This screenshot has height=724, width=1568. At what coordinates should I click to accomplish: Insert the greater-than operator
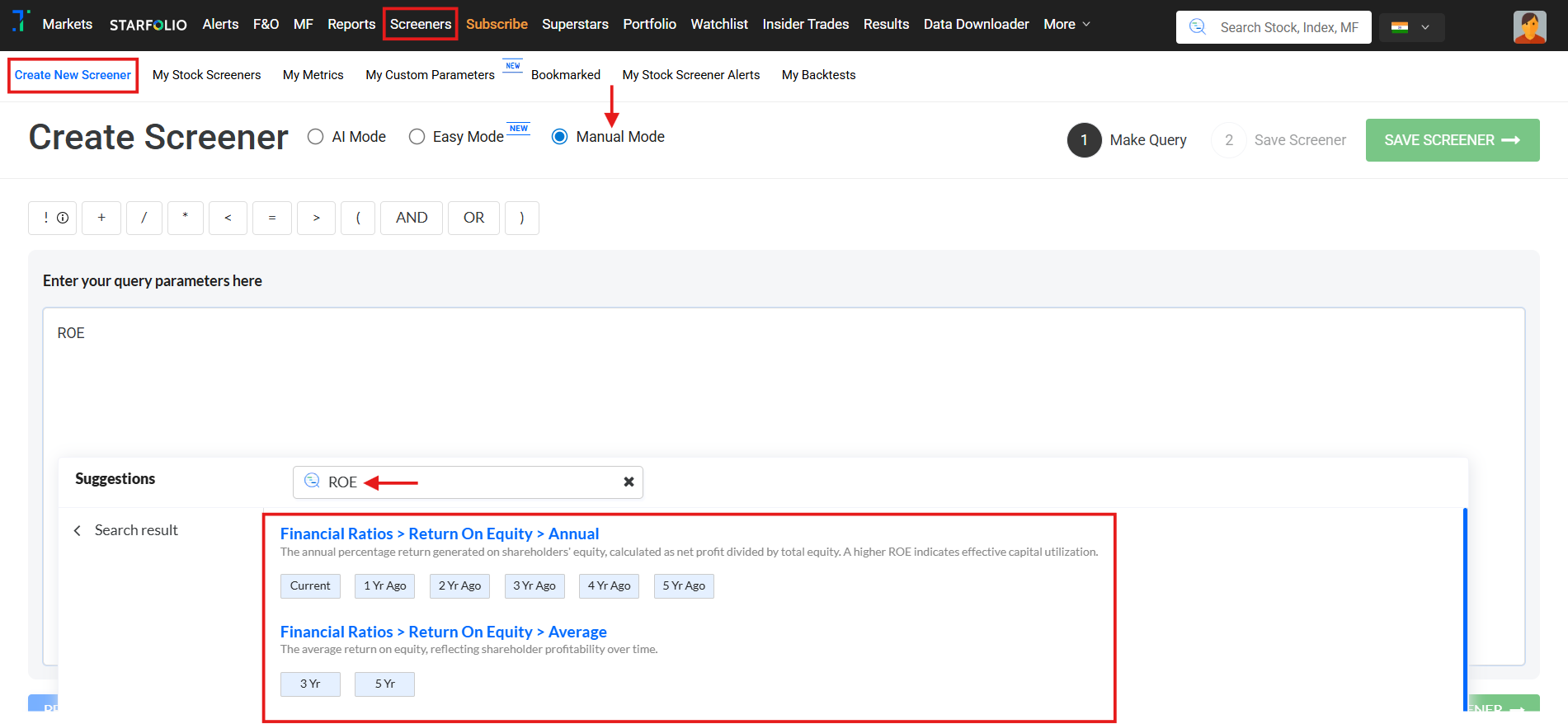(x=316, y=218)
